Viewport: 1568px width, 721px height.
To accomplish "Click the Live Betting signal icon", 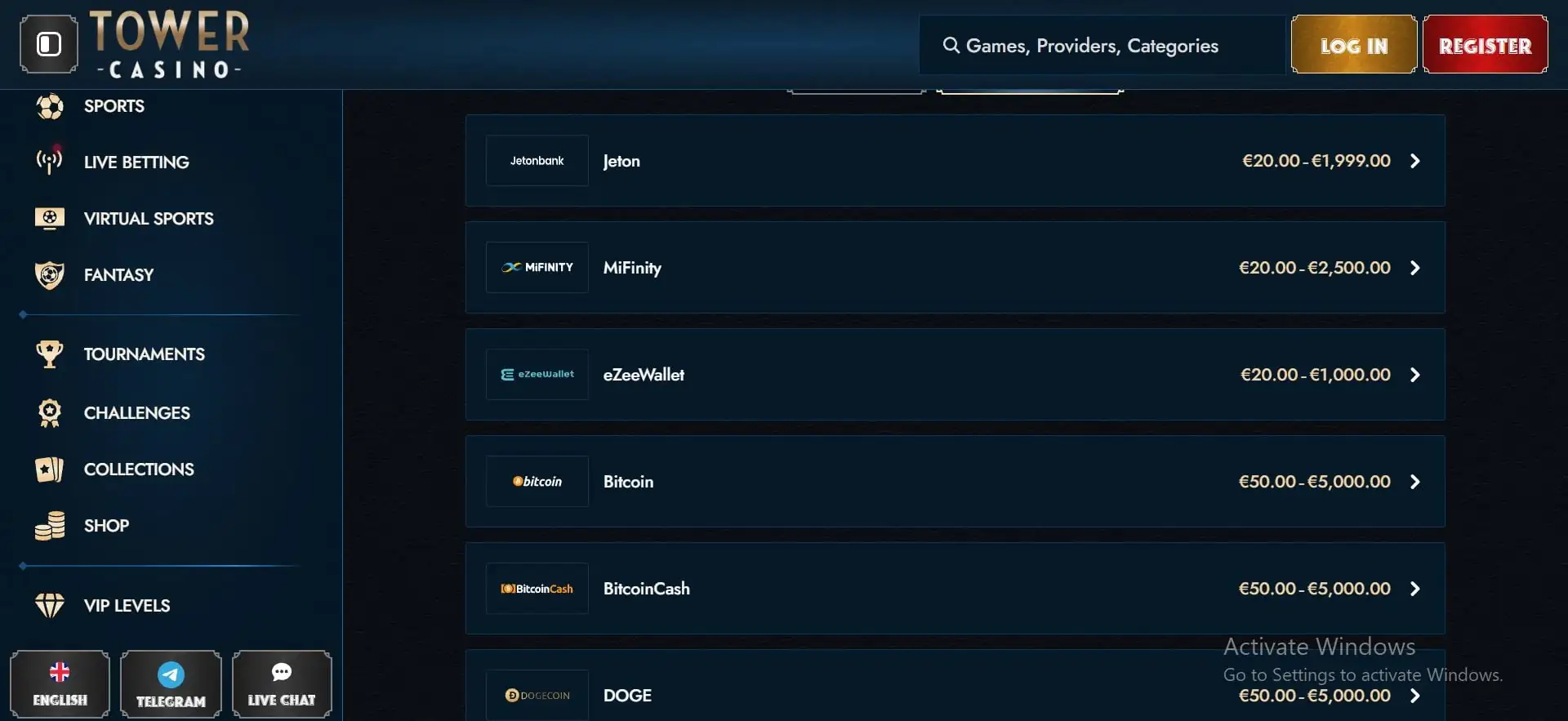I will tap(50, 162).
